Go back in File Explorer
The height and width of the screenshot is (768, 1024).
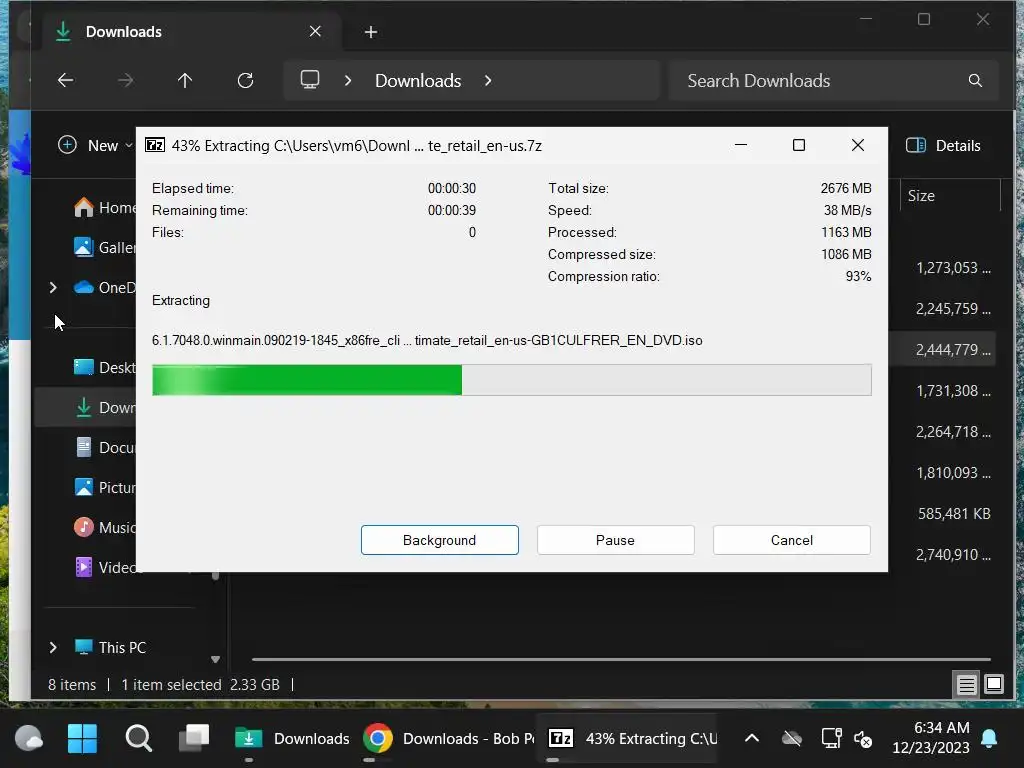(65, 80)
